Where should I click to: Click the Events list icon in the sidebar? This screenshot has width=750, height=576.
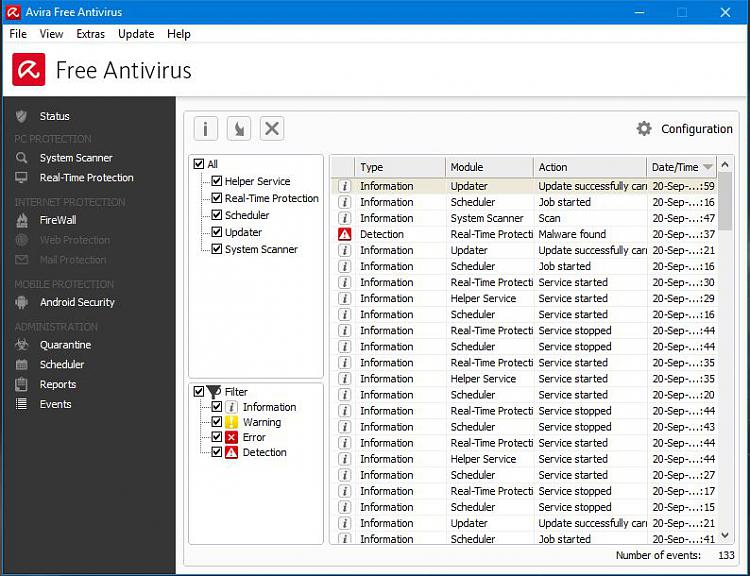[21, 404]
